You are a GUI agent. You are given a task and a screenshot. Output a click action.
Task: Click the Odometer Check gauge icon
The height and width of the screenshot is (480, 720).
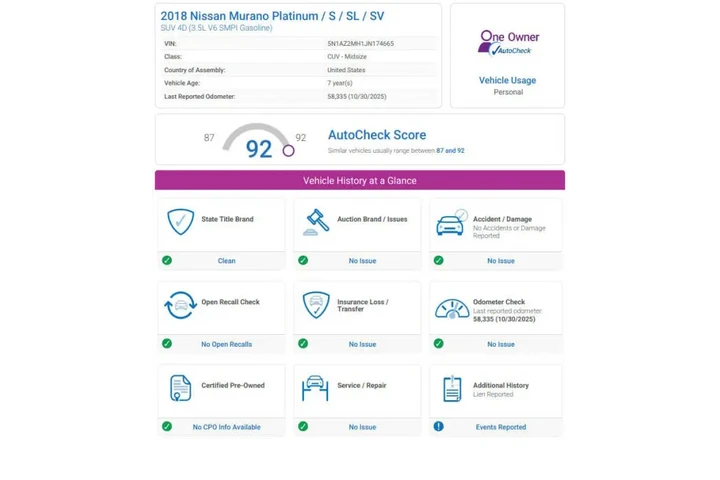click(452, 308)
